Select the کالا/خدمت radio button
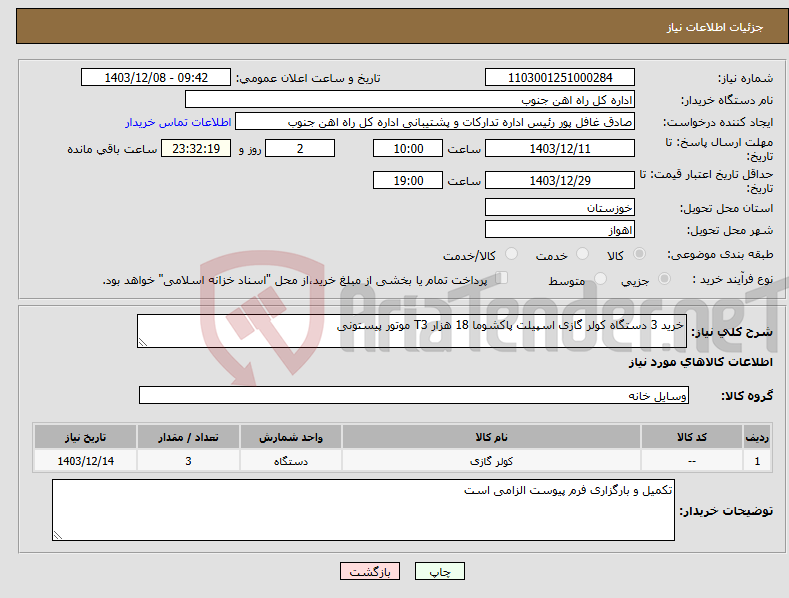789x598 pixels. pyautogui.click(x=511, y=254)
